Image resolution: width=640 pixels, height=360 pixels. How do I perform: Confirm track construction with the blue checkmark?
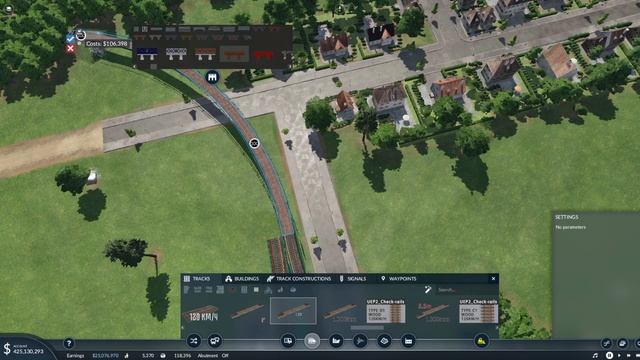pyautogui.click(x=70, y=39)
